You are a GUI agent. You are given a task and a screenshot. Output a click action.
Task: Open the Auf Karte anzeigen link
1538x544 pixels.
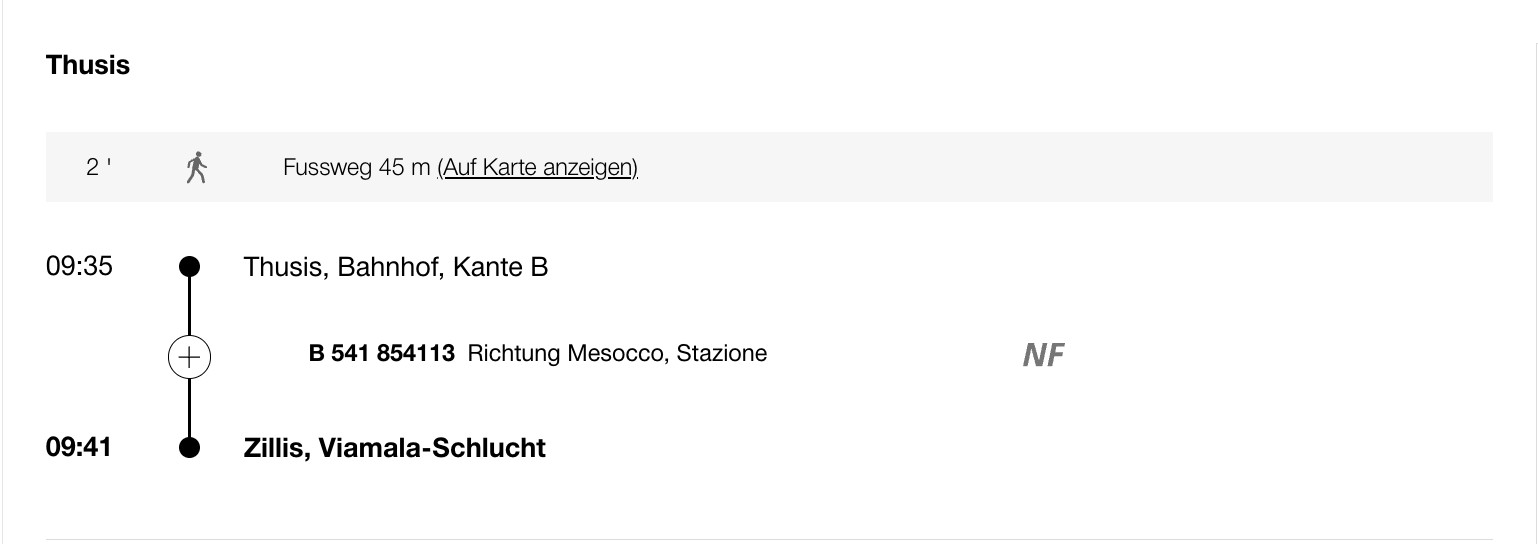pyautogui.click(x=538, y=167)
